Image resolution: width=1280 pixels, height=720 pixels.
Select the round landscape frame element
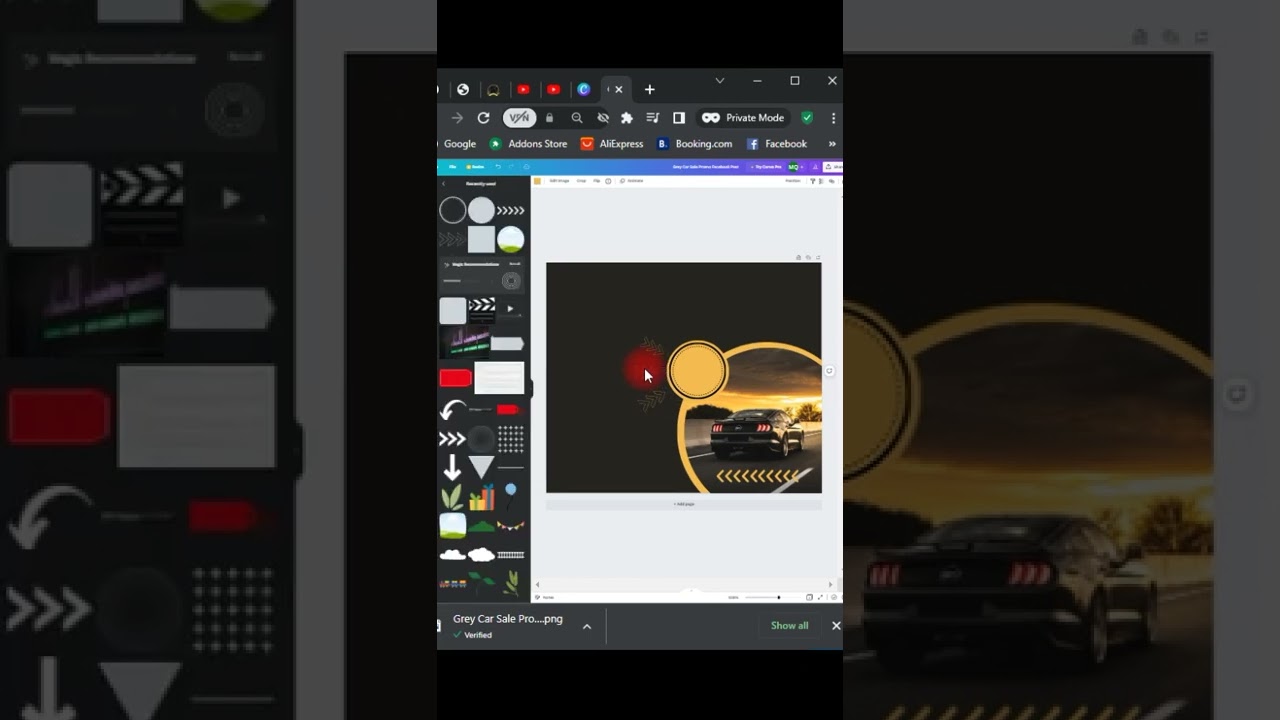[x=510, y=239]
